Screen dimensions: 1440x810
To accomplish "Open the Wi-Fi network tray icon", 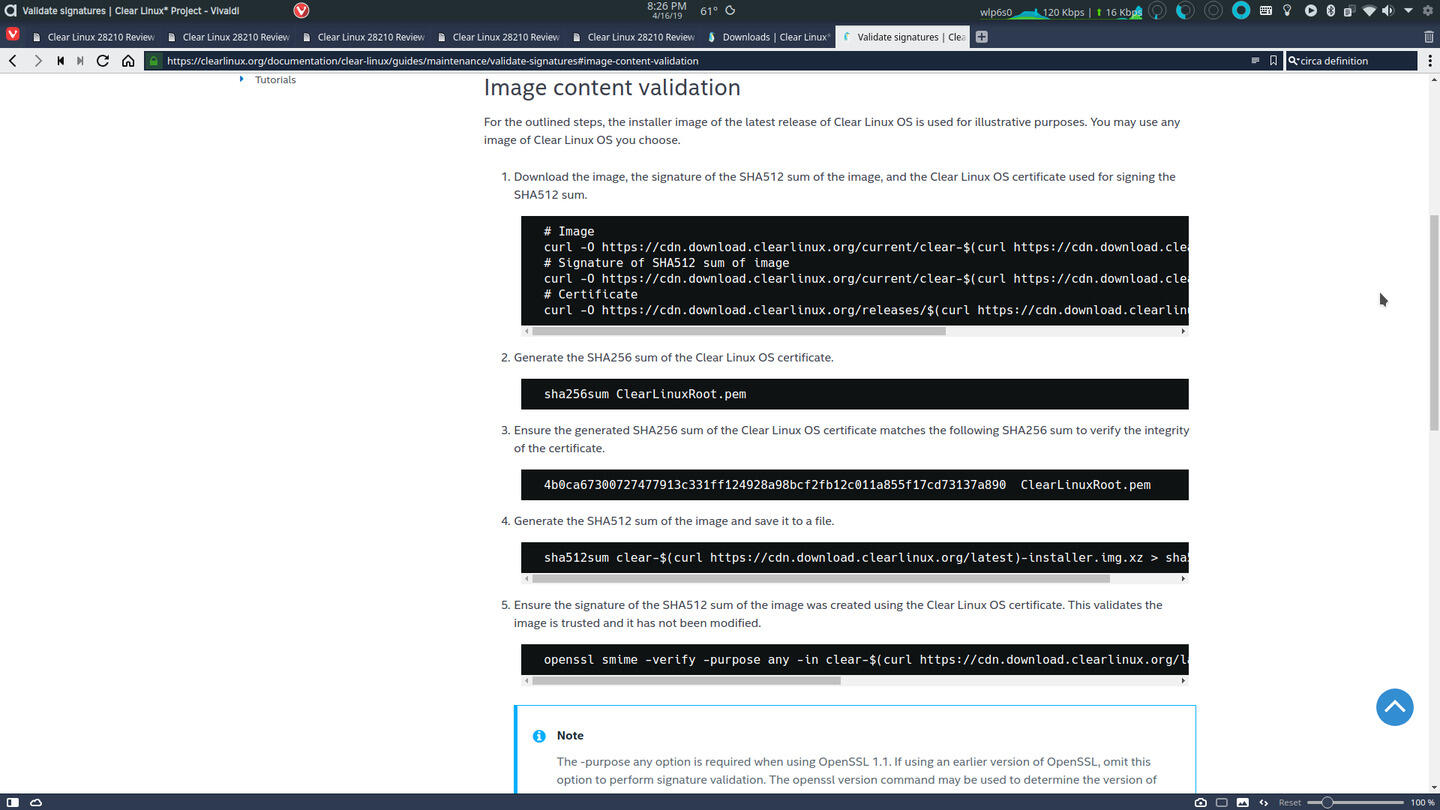I will (1369, 10).
